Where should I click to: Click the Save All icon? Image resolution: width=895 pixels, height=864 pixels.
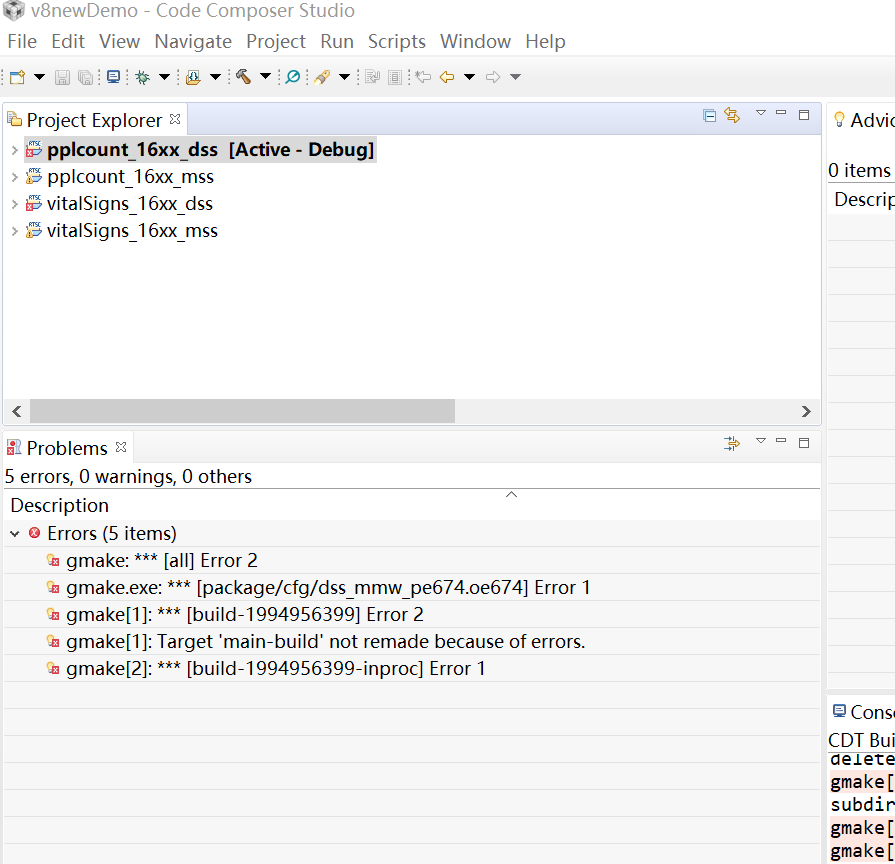point(86,77)
